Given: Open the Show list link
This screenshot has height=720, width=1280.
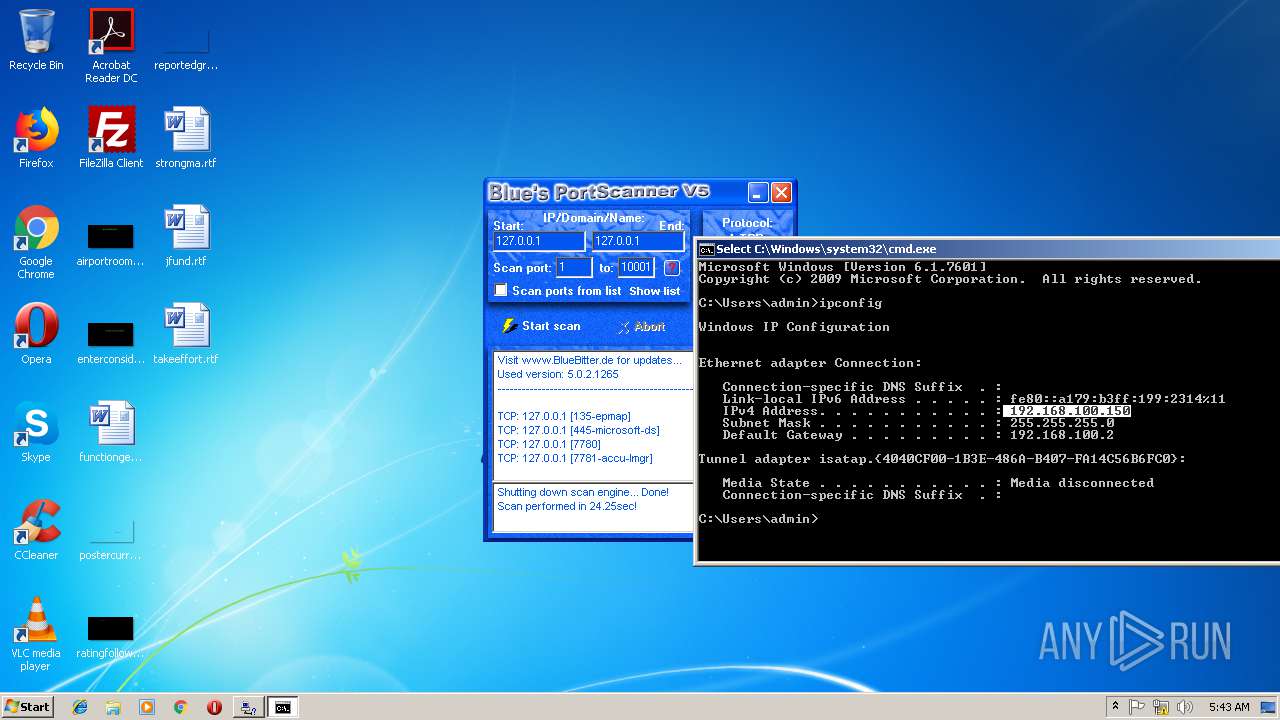Looking at the screenshot, I should click(654, 291).
